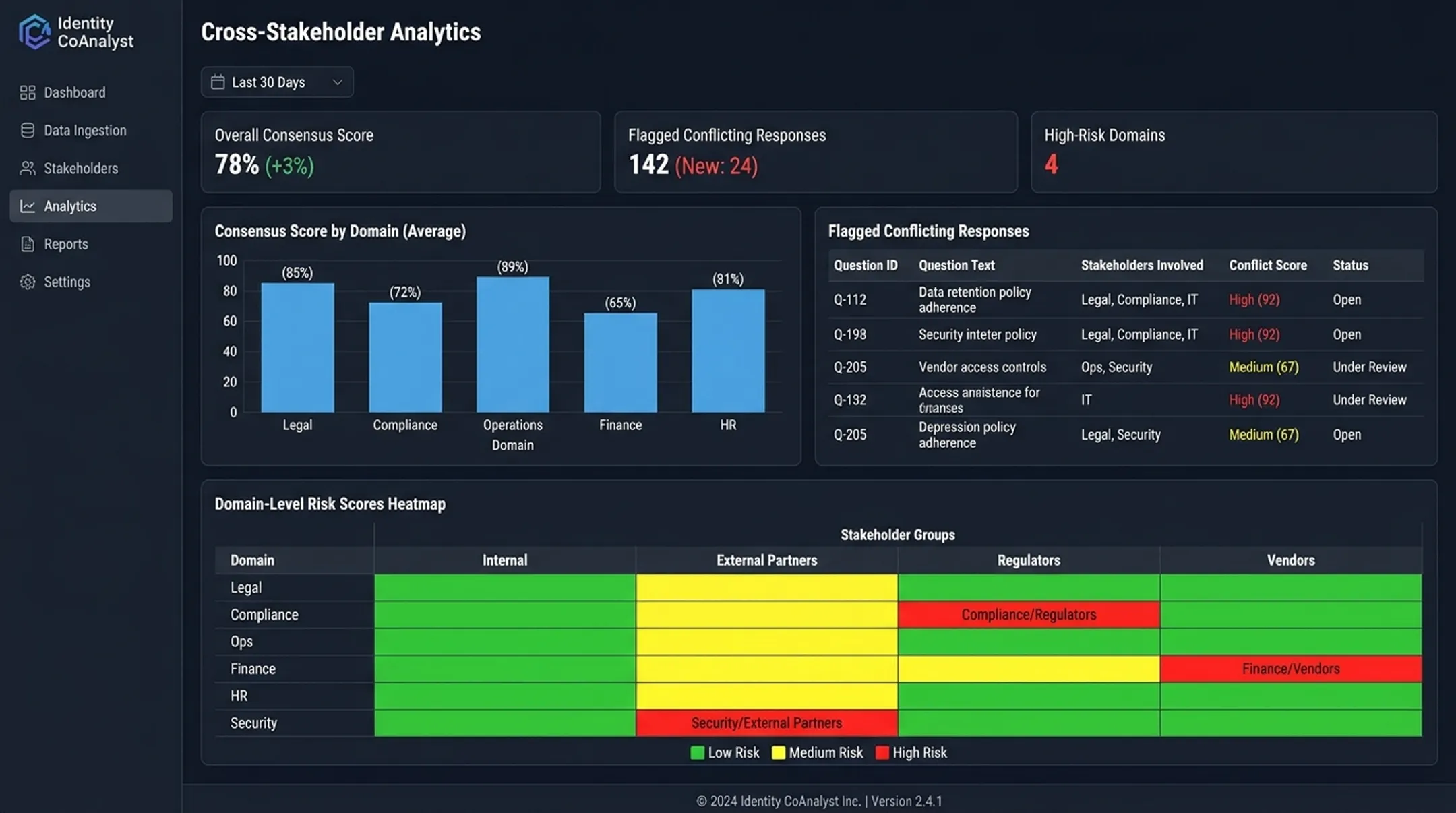This screenshot has width=1456, height=813.
Task: Open the Overall Consensus Score card
Action: point(400,152)
